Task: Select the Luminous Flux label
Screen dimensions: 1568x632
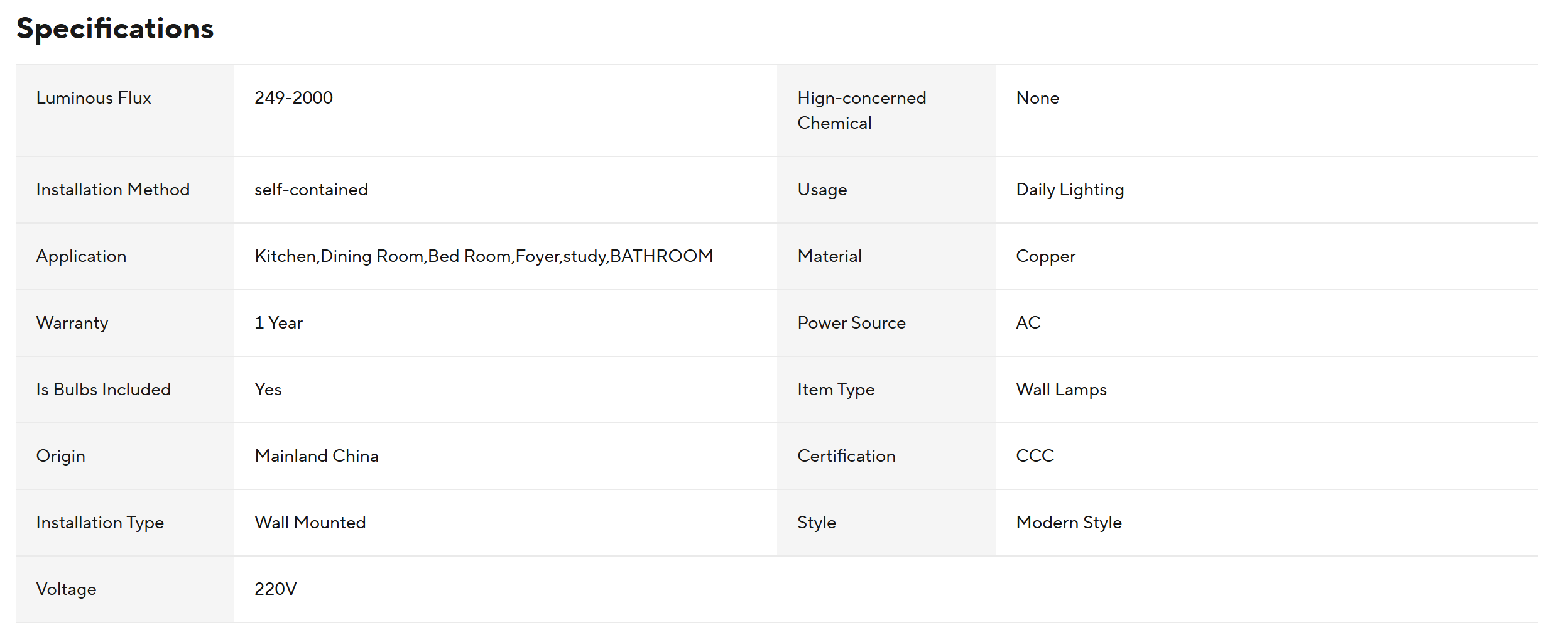Action: pyautogui.click(x=94, y=98)
